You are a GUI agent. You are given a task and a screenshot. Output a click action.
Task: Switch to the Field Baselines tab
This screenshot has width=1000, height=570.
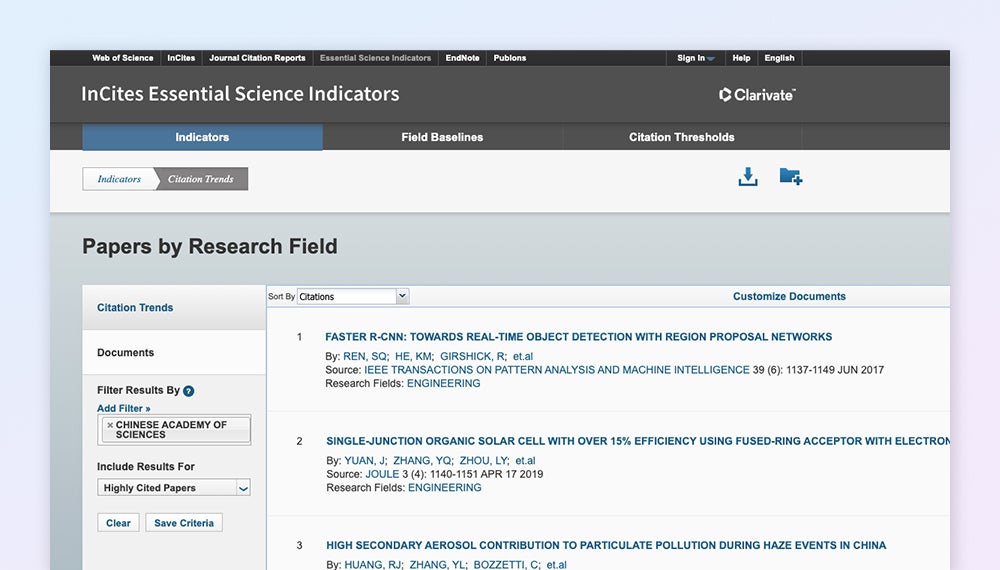pos(442,137)
